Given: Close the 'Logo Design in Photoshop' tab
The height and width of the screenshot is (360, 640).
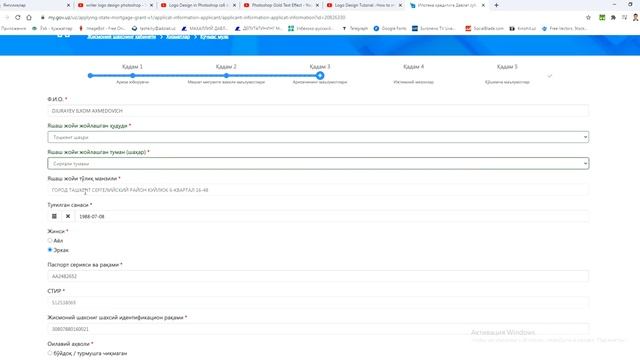Looking at the screenshot, I should pyautogui.click(x=234, y=5).
